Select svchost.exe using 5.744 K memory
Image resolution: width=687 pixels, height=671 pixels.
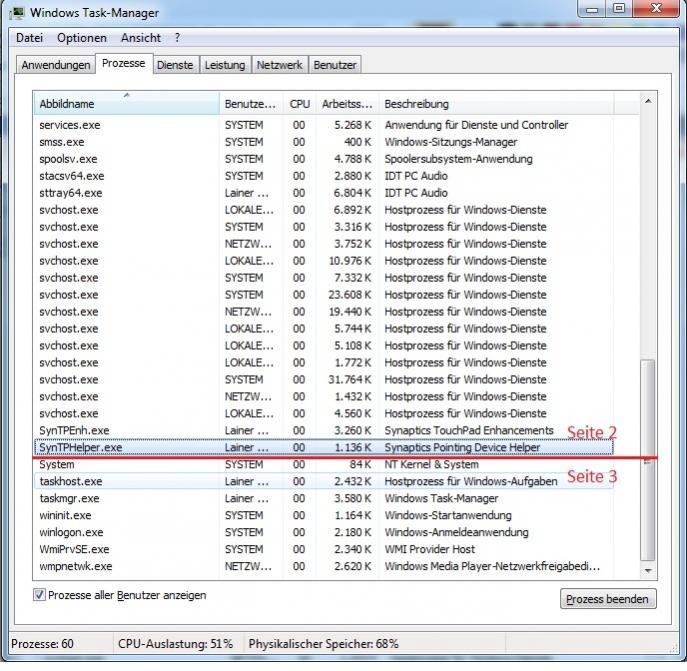323,329
